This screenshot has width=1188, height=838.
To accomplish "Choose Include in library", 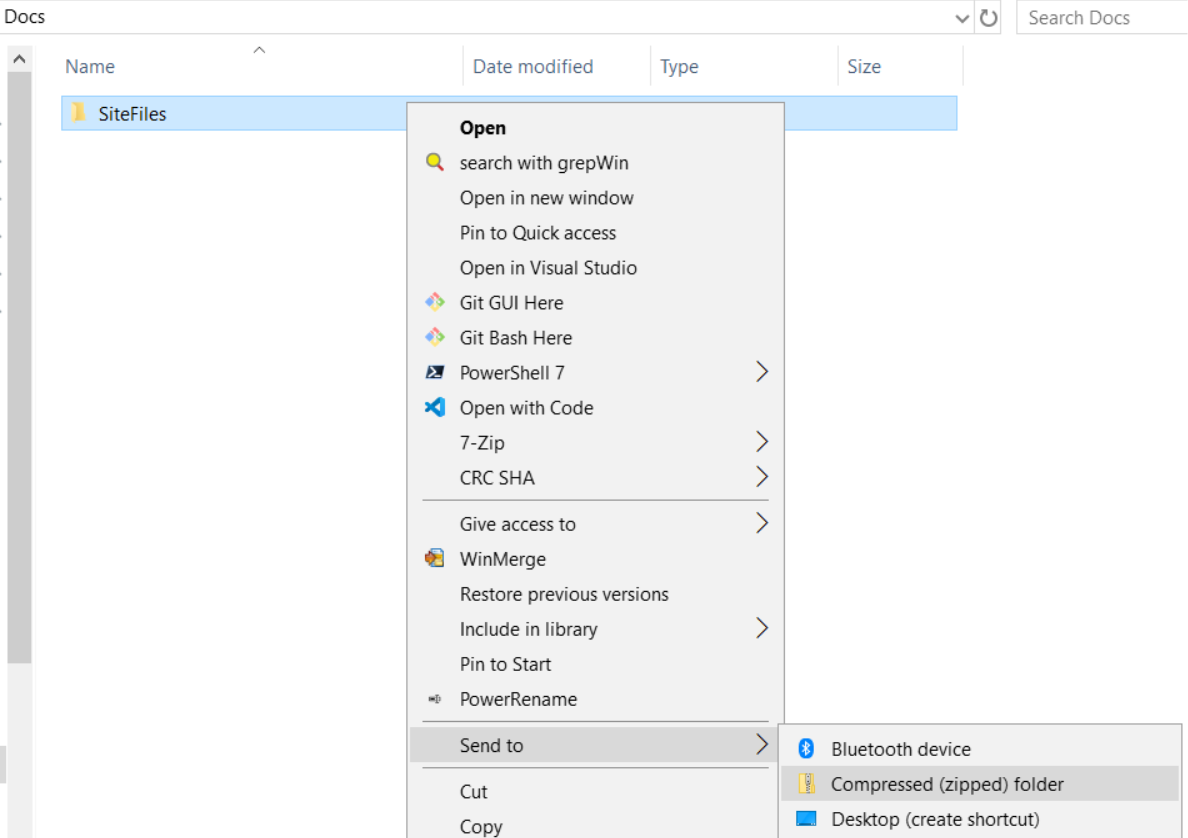I will (596, 629).
